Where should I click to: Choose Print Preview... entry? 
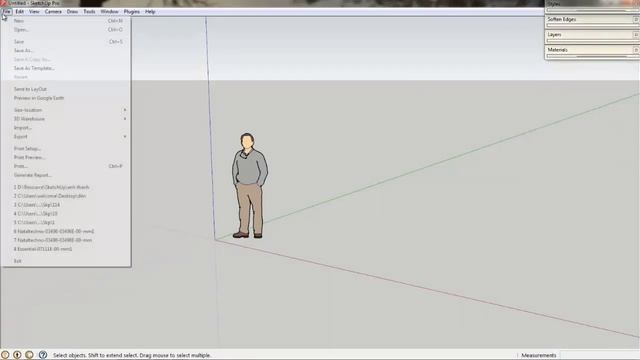pyautogui.click(x=66, y=158)
